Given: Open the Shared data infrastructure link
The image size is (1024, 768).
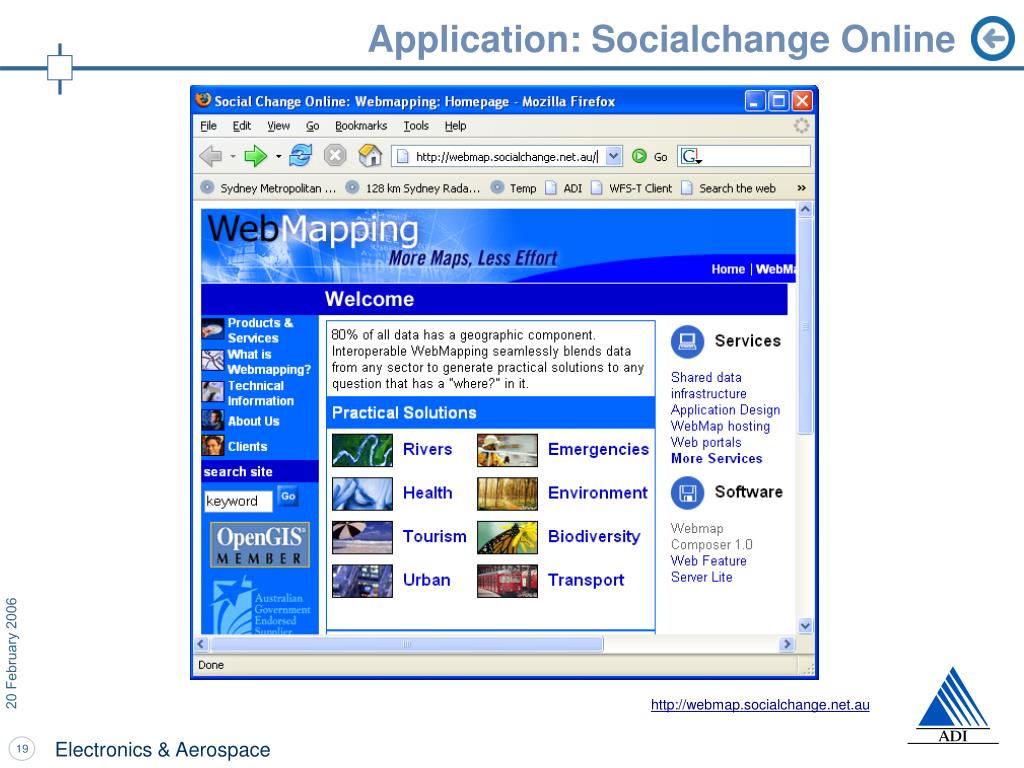Looking at the screenshot, I should tap(708, 385).
